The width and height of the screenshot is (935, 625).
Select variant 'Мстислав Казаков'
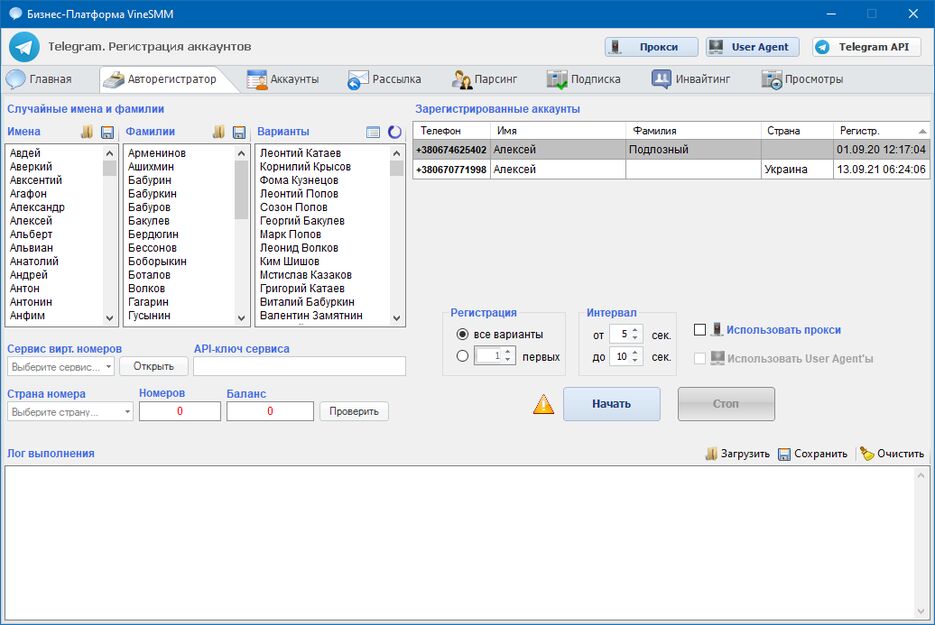coord(306,276)
